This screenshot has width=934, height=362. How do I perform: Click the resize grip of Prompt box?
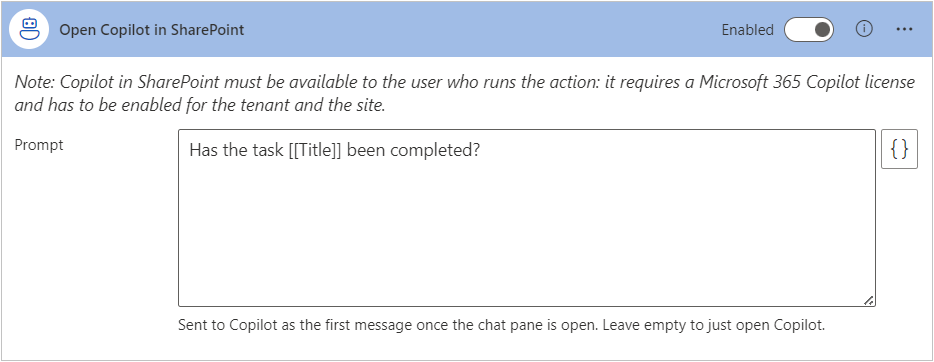[x=869, y=301]
